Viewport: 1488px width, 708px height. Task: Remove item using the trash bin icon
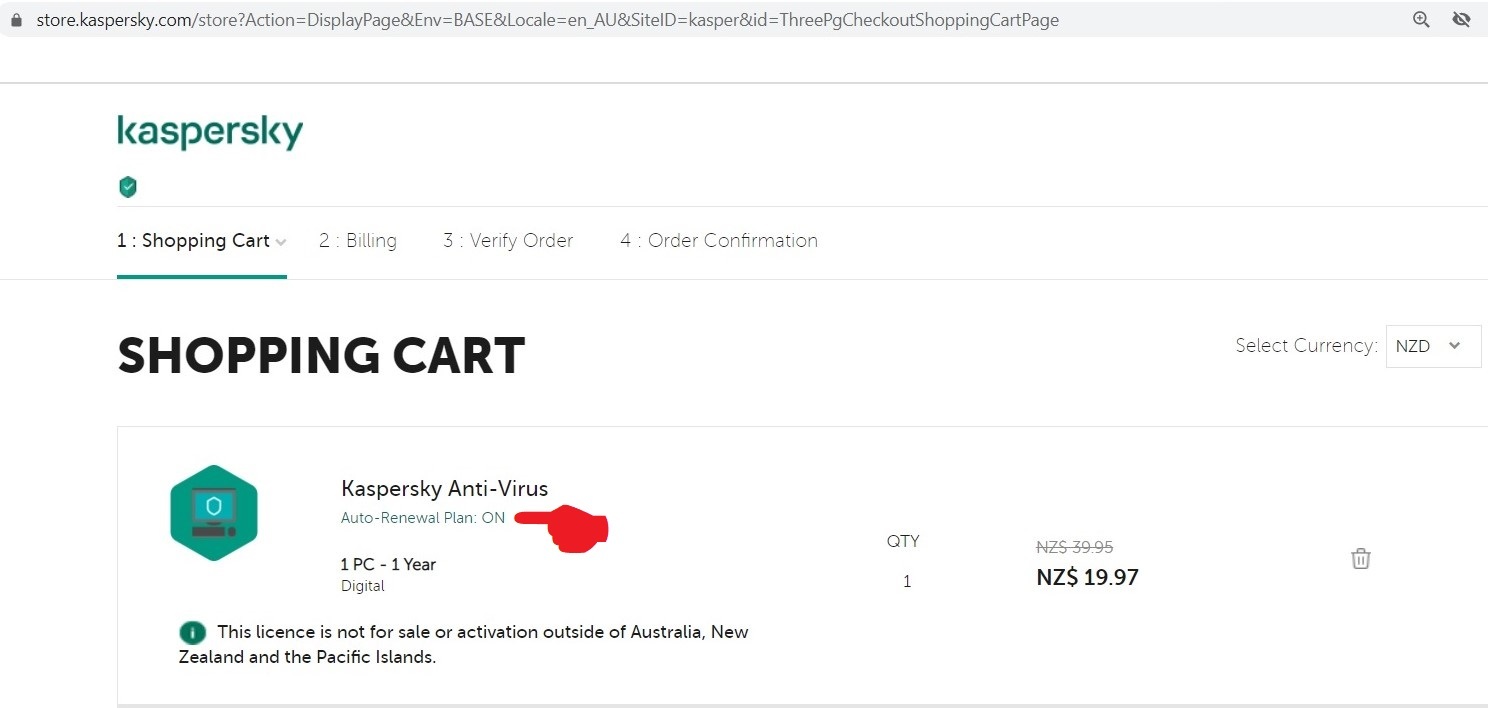point(1360,559)
